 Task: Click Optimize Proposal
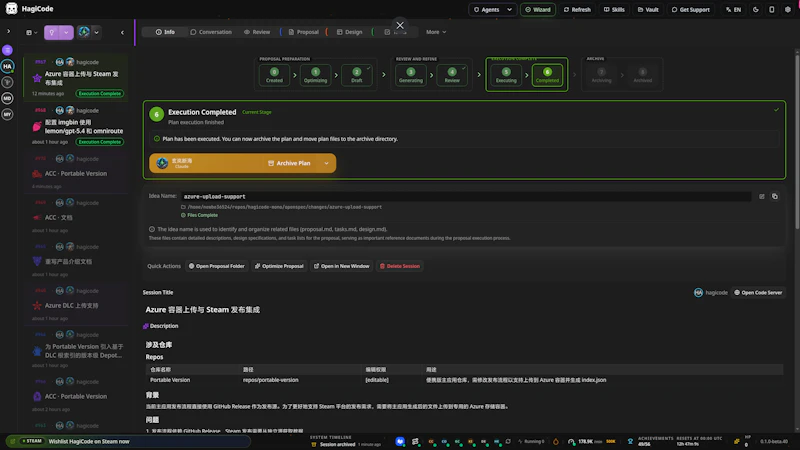(279, 266)
